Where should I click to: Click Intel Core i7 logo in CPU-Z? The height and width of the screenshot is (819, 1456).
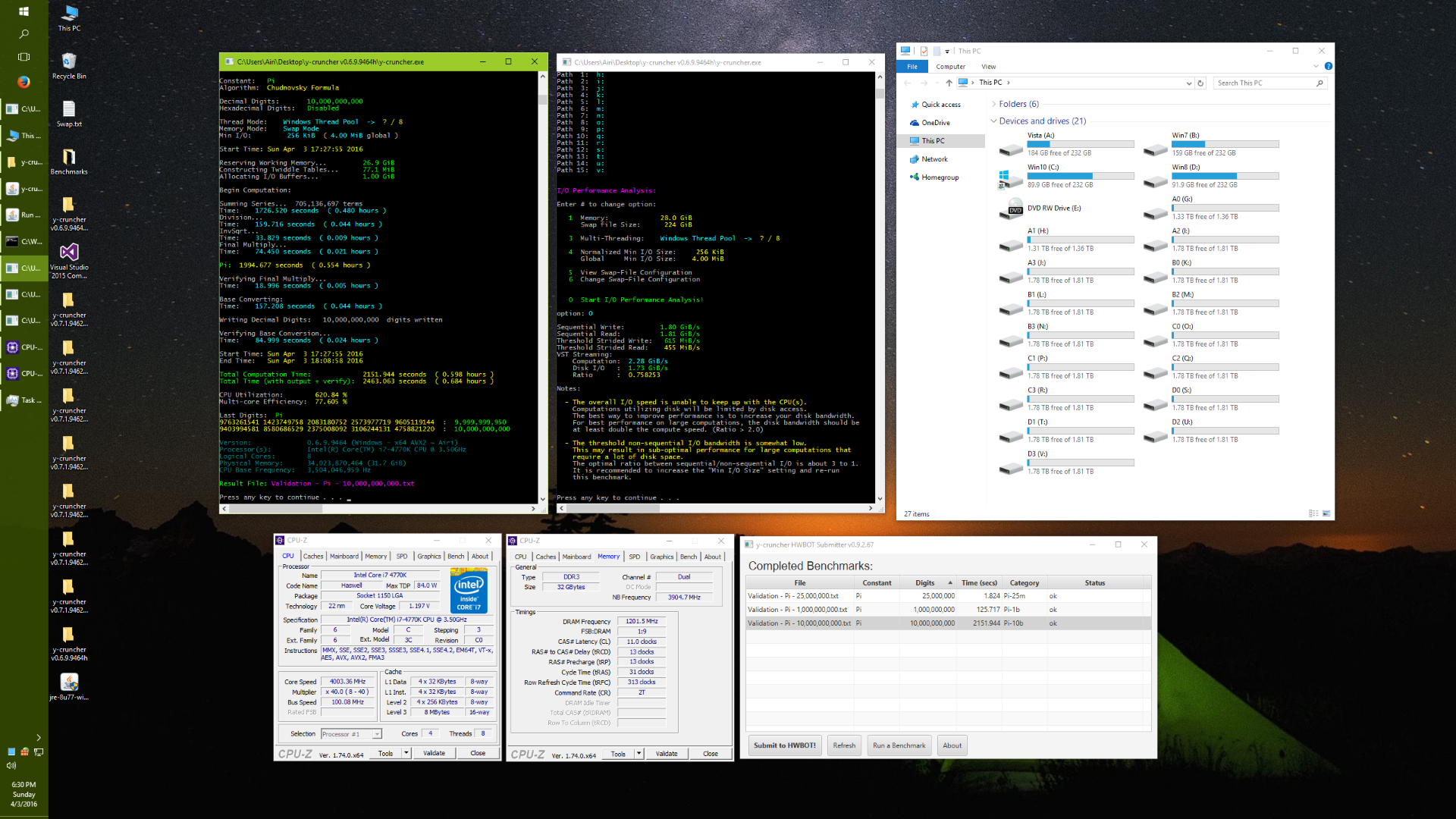point(469,591)
